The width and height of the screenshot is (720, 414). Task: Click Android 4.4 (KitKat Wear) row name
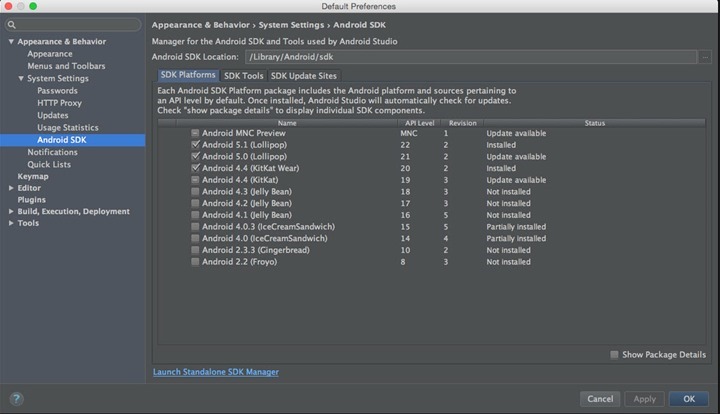pos(251,168)
